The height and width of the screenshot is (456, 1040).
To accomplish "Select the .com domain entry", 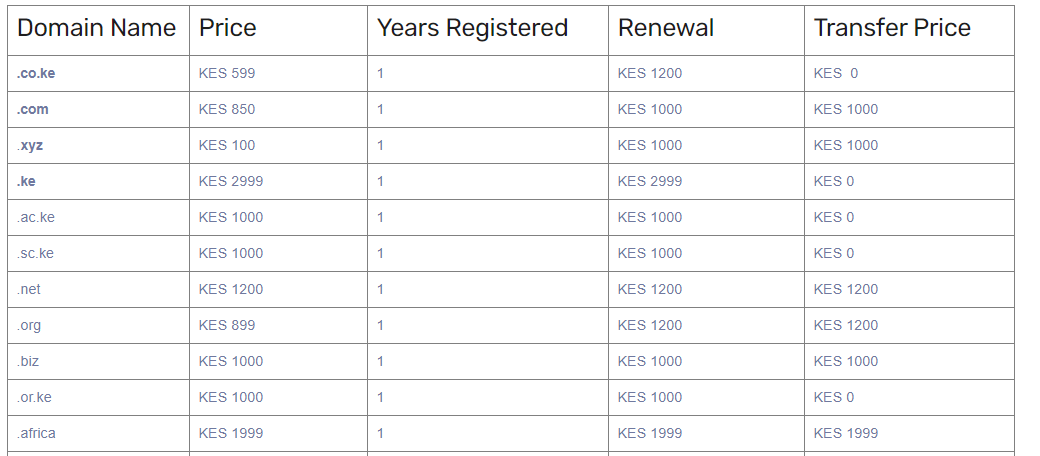I will 32,109.
